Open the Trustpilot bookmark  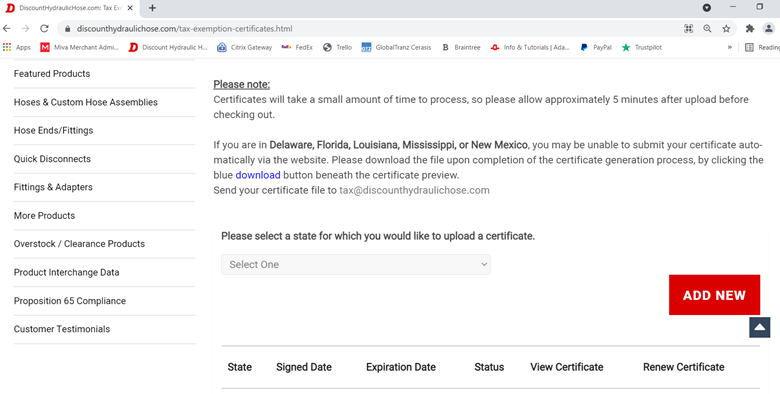click(642, 47)
